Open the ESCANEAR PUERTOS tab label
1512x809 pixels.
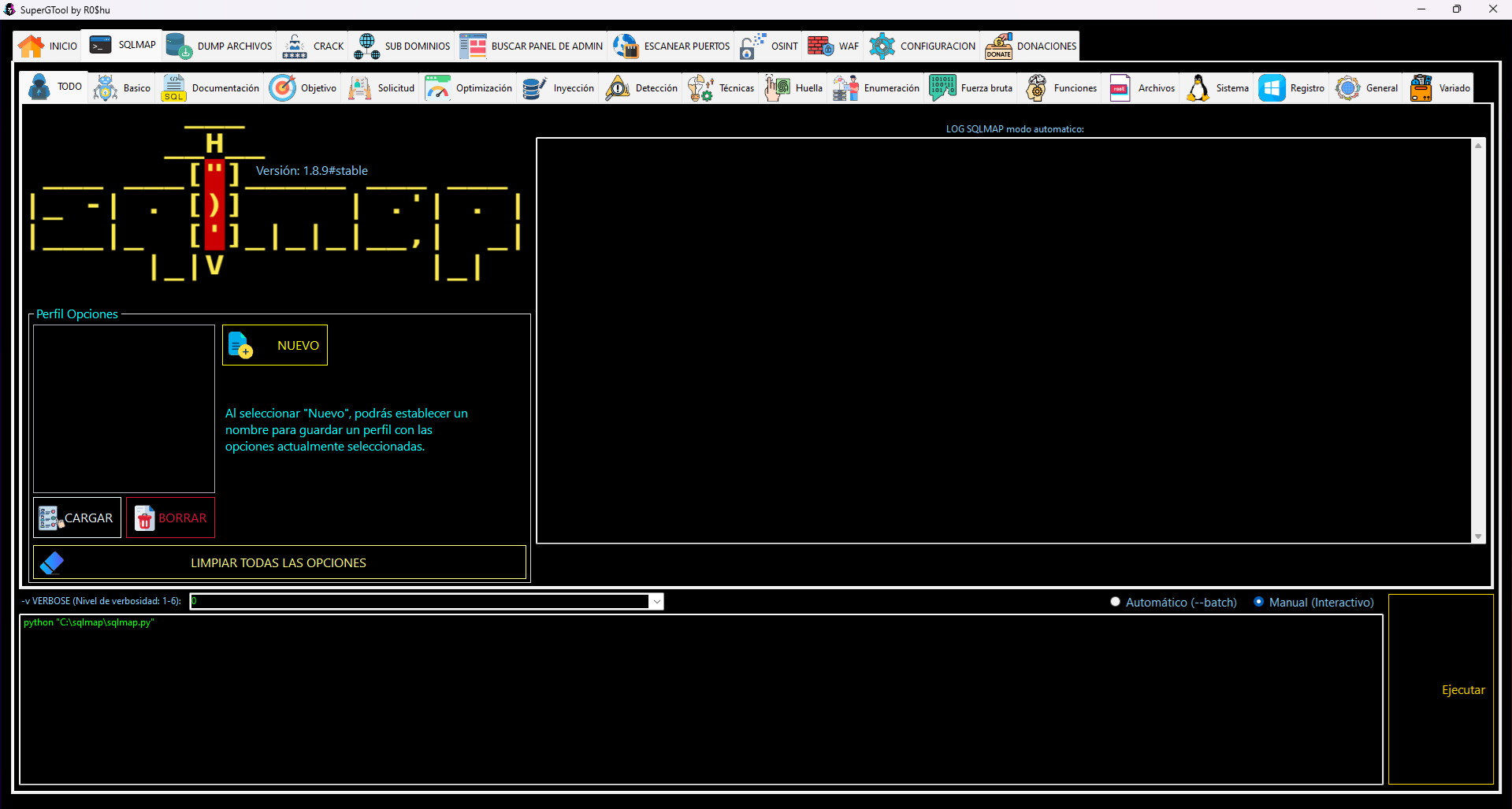pyautogui.click(x=687, y=46)
